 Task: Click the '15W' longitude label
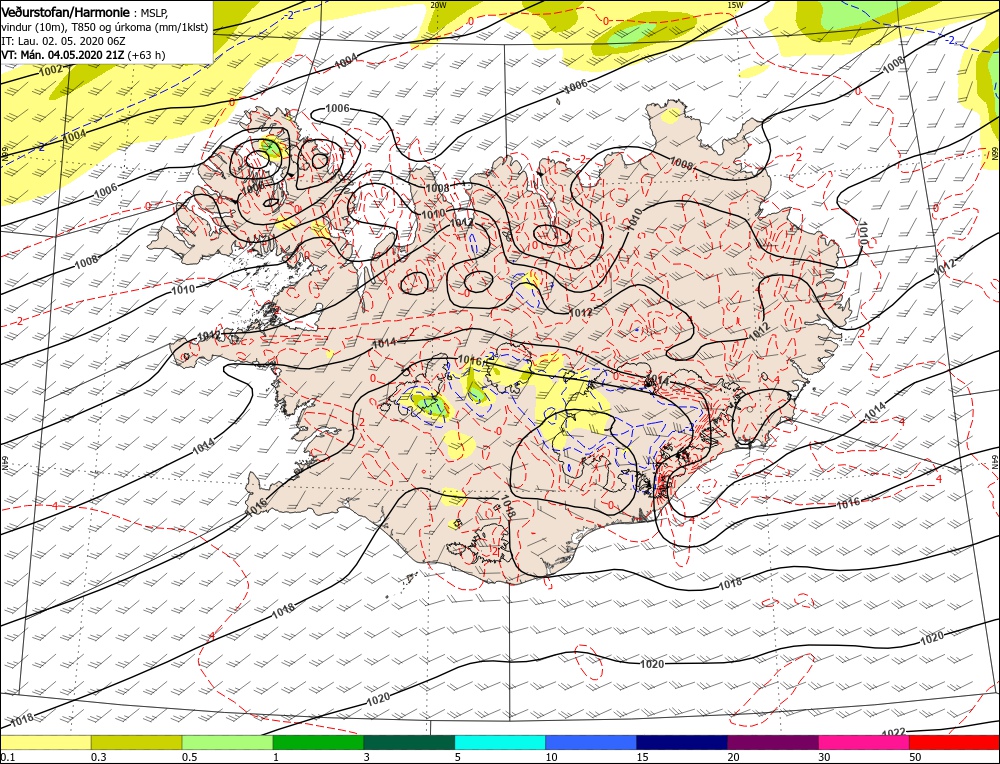(x=735, y=4)
